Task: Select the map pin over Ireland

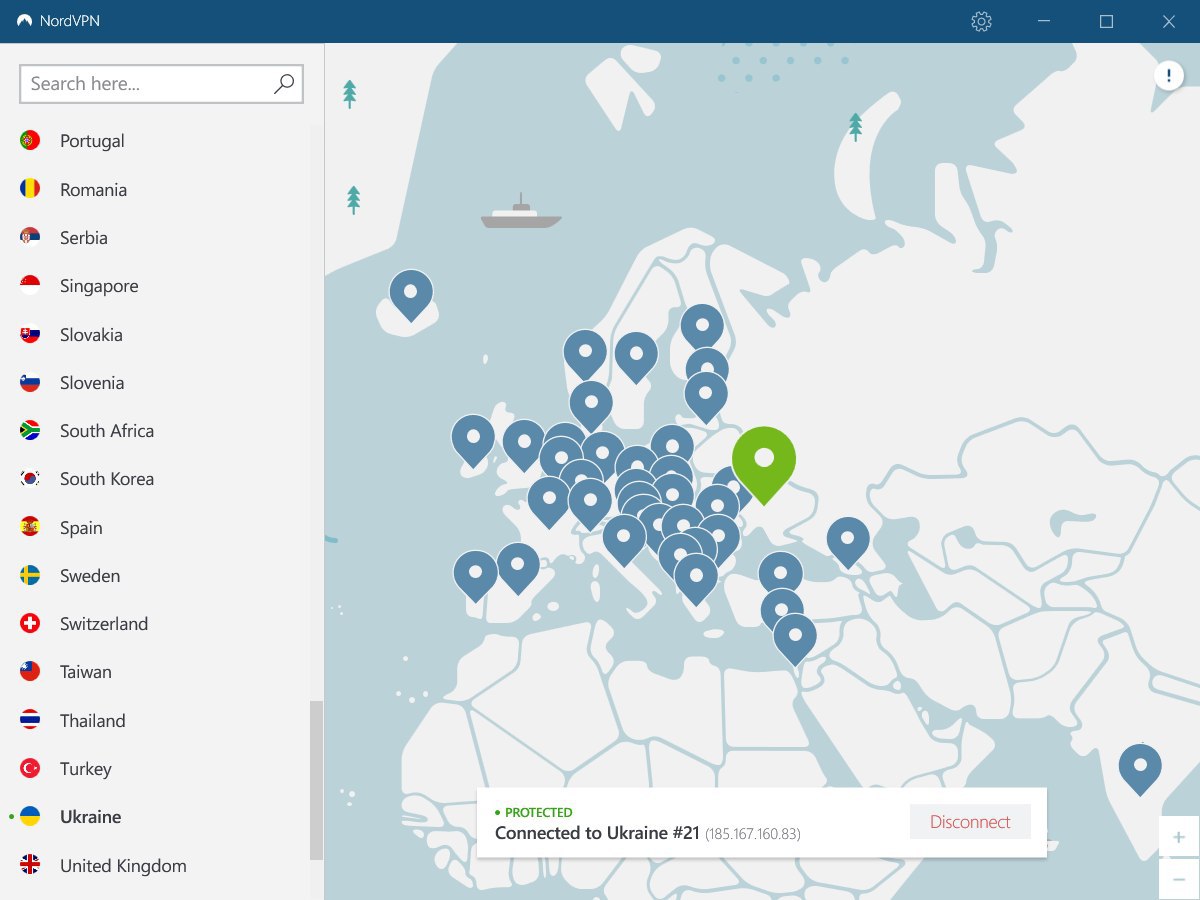Action: coord(473,441)
